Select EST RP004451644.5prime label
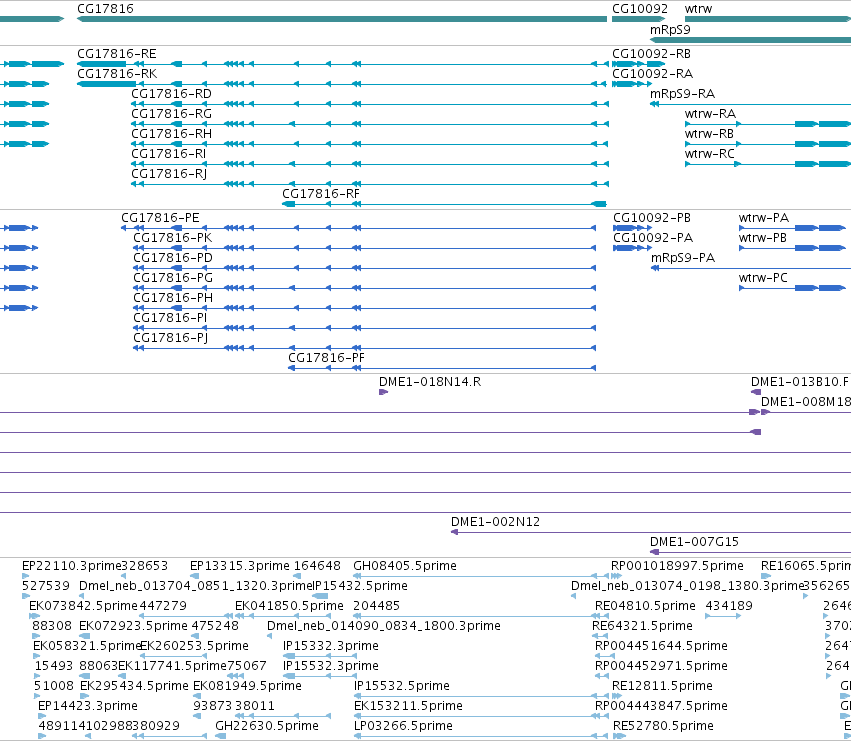851x741 pixels. pos(662,646)
